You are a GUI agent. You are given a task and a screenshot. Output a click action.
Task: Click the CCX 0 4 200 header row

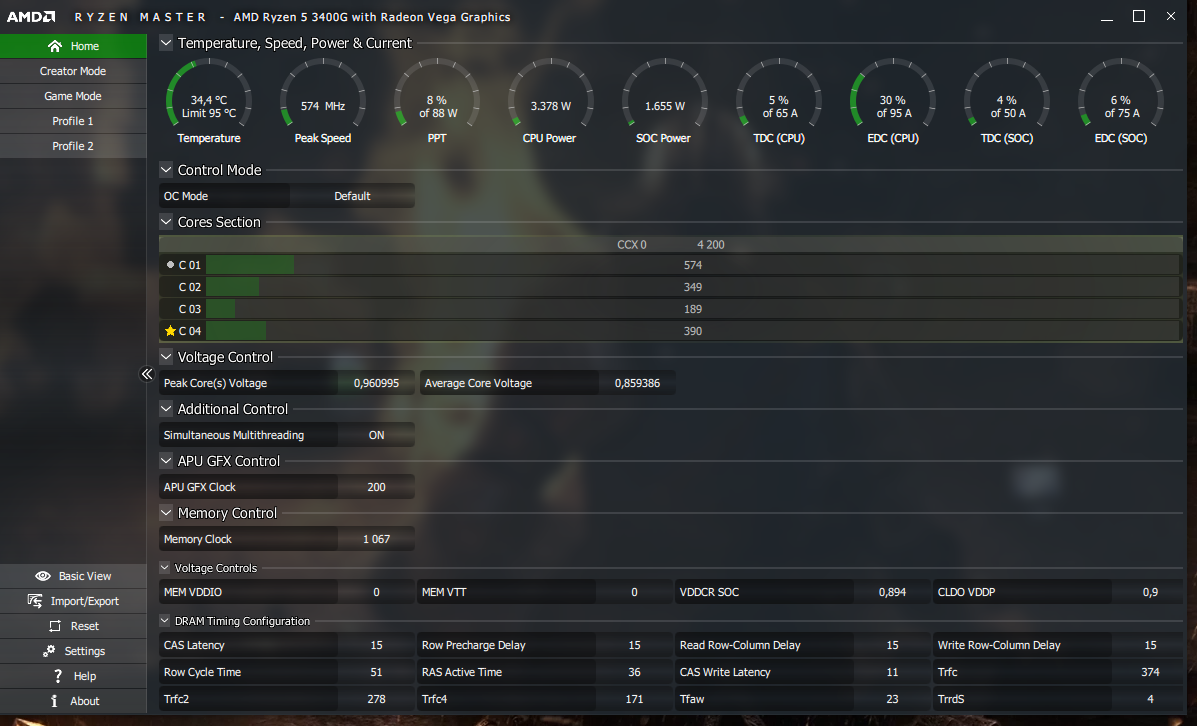click(x=670, y=244)
